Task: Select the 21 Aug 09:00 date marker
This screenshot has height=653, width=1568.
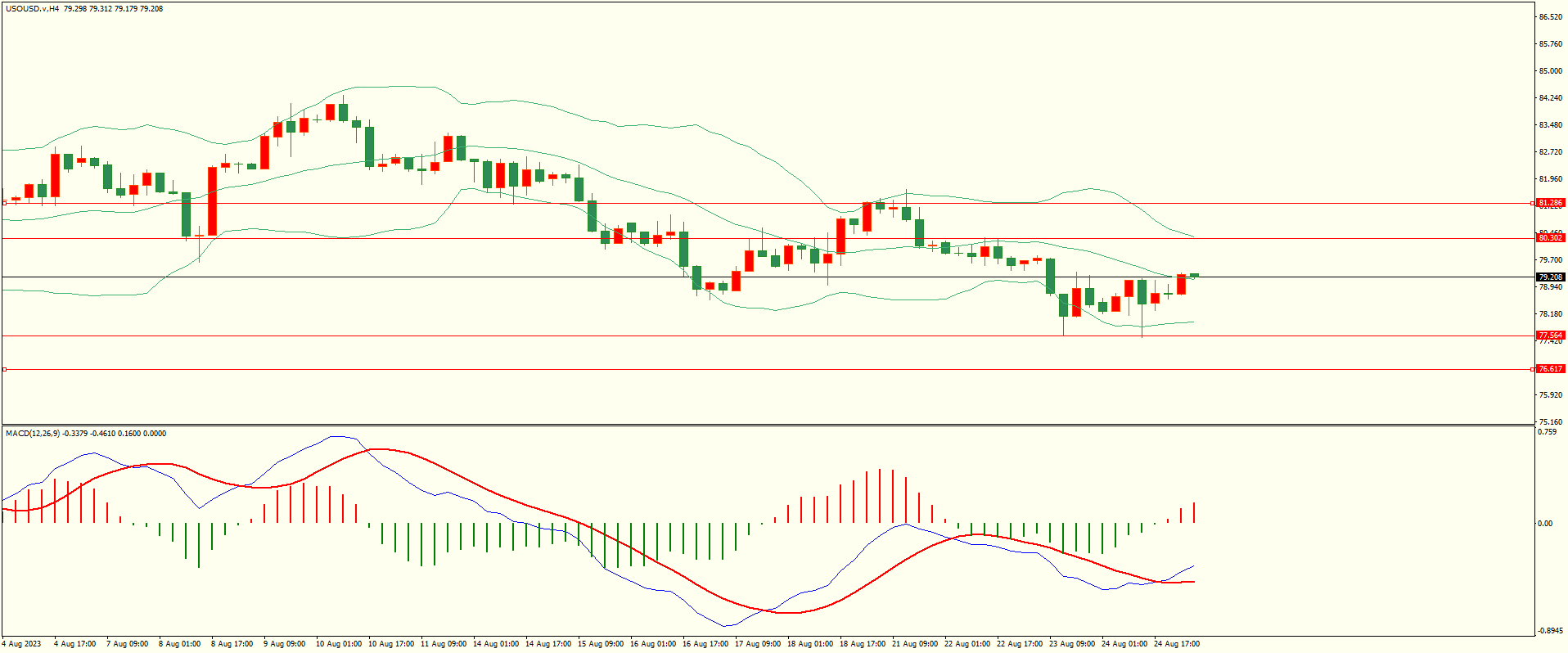Action: click(x=915, y=644)
